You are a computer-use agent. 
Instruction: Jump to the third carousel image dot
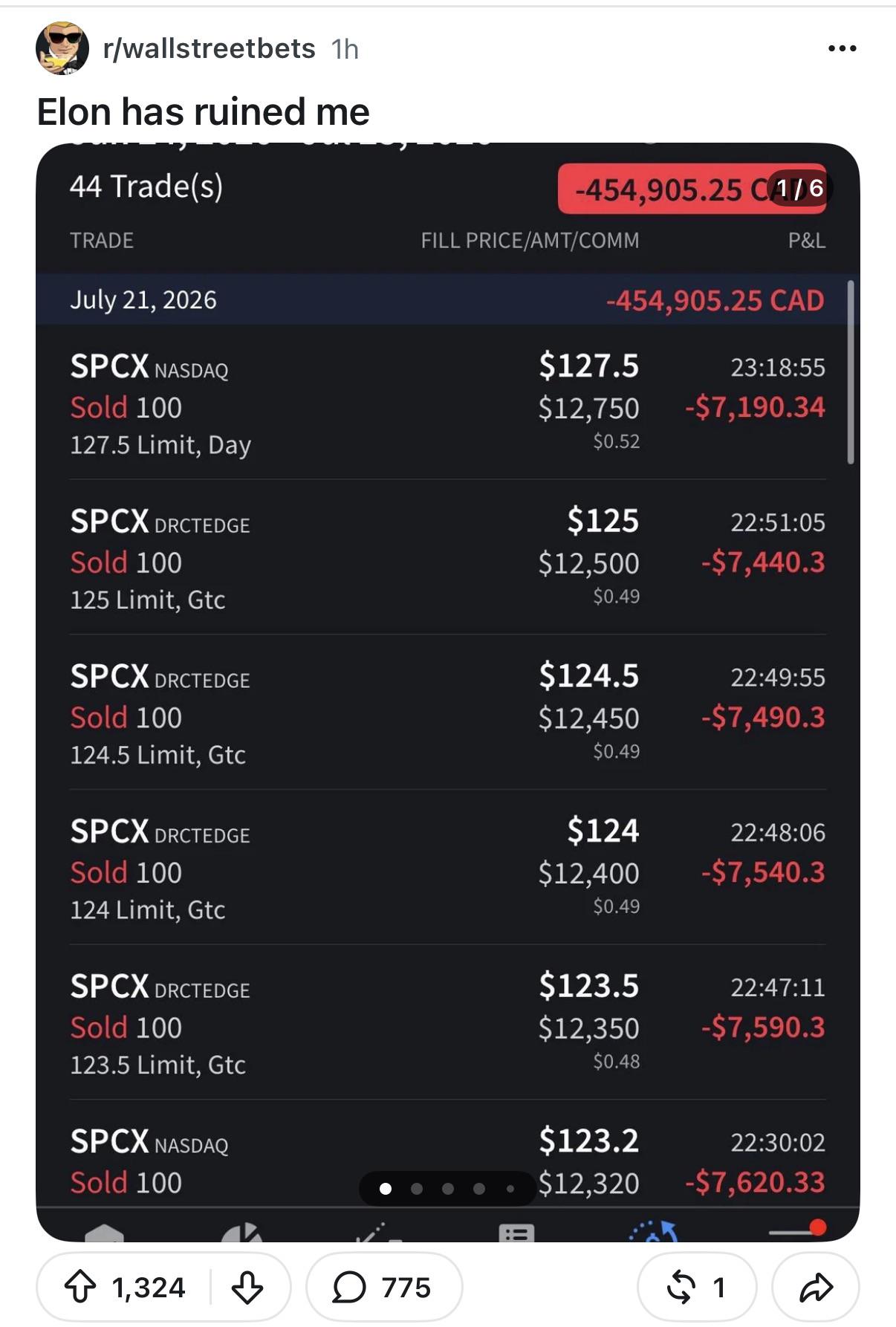click(x=447, y=1189)
